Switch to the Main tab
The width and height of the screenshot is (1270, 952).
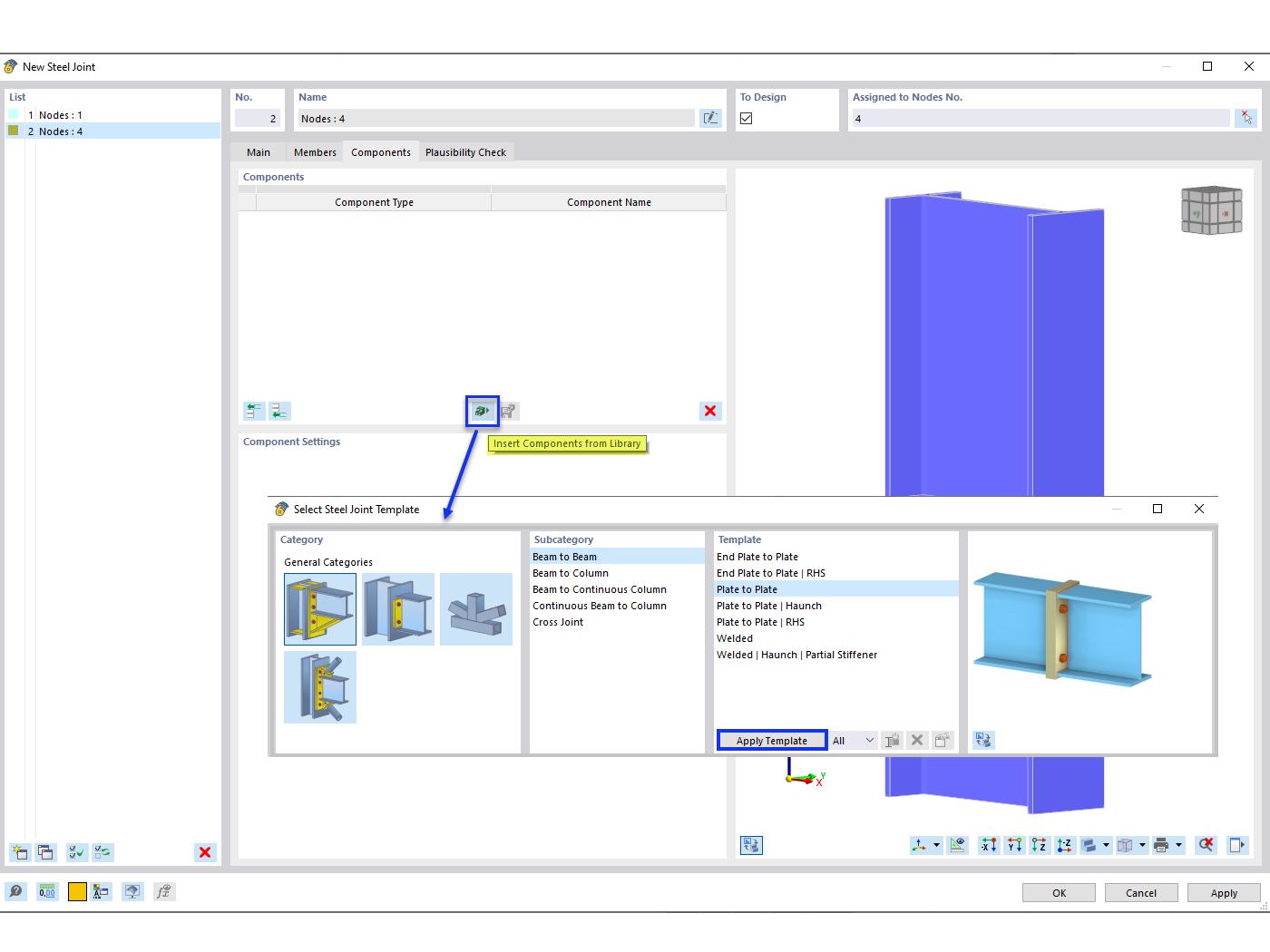(x=259, y=152)
